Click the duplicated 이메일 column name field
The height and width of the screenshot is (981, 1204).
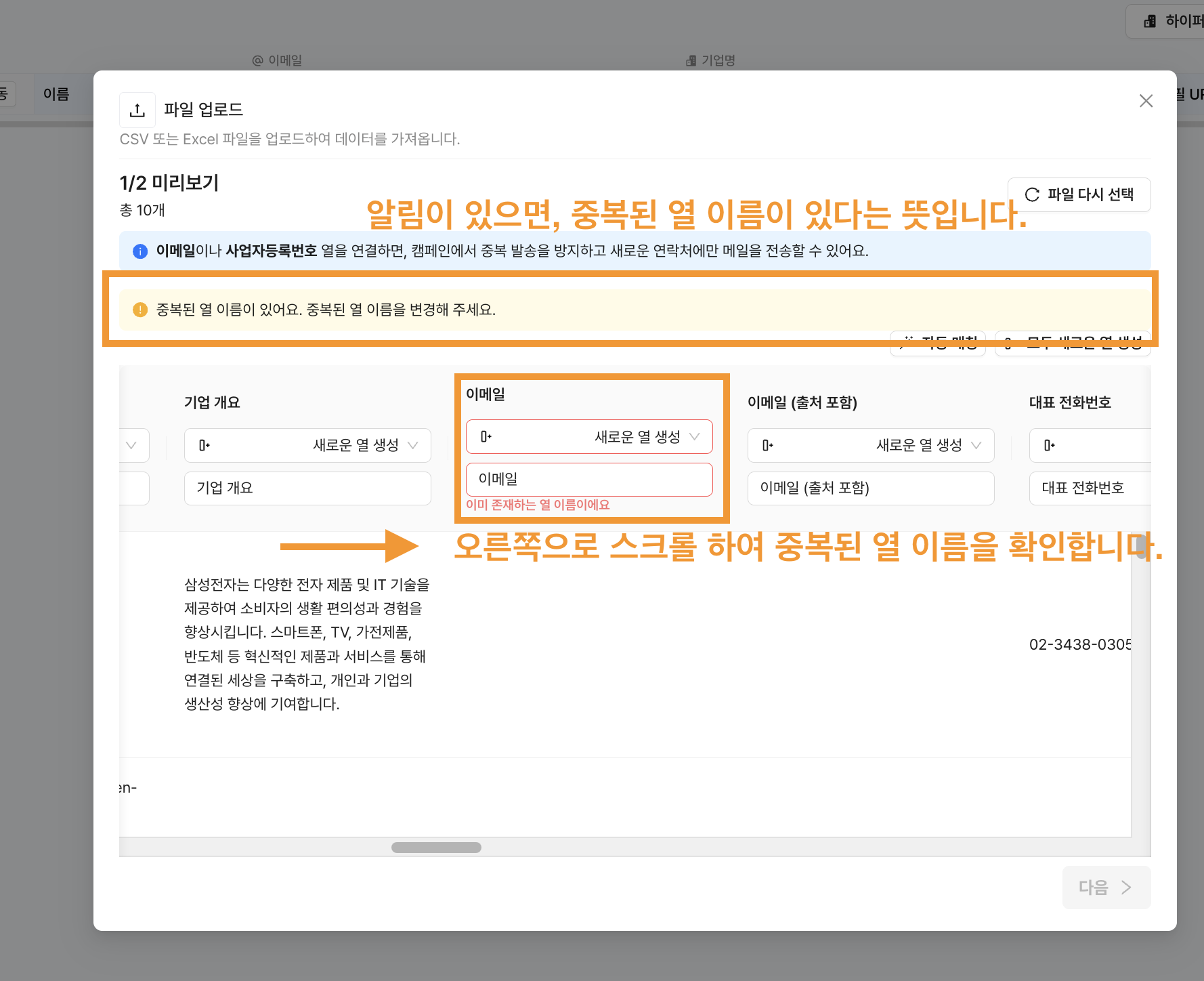[x=589, y=480]
